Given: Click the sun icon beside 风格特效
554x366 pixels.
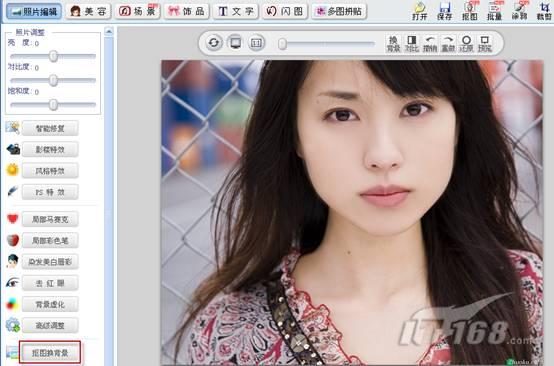Looking at the screenshot, I should (x=13, y=170).
